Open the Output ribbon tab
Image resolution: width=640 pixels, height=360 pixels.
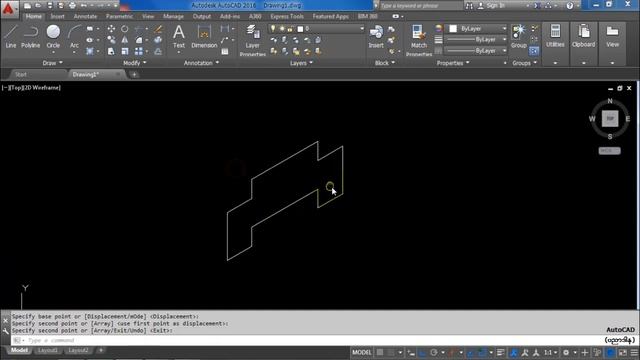point(202,16)
